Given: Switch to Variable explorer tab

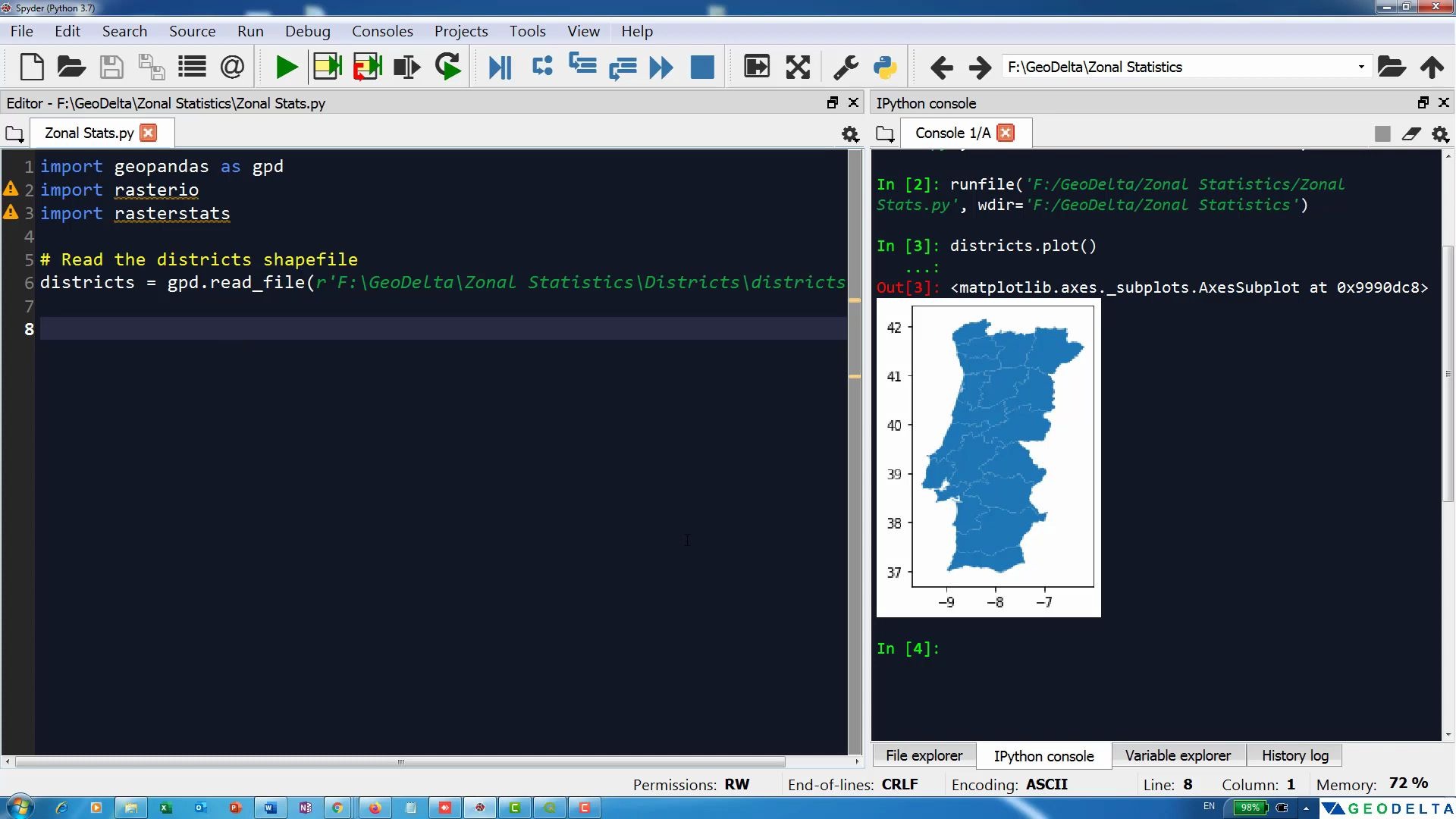Looking at the screenshot, I should [1178, 755].
